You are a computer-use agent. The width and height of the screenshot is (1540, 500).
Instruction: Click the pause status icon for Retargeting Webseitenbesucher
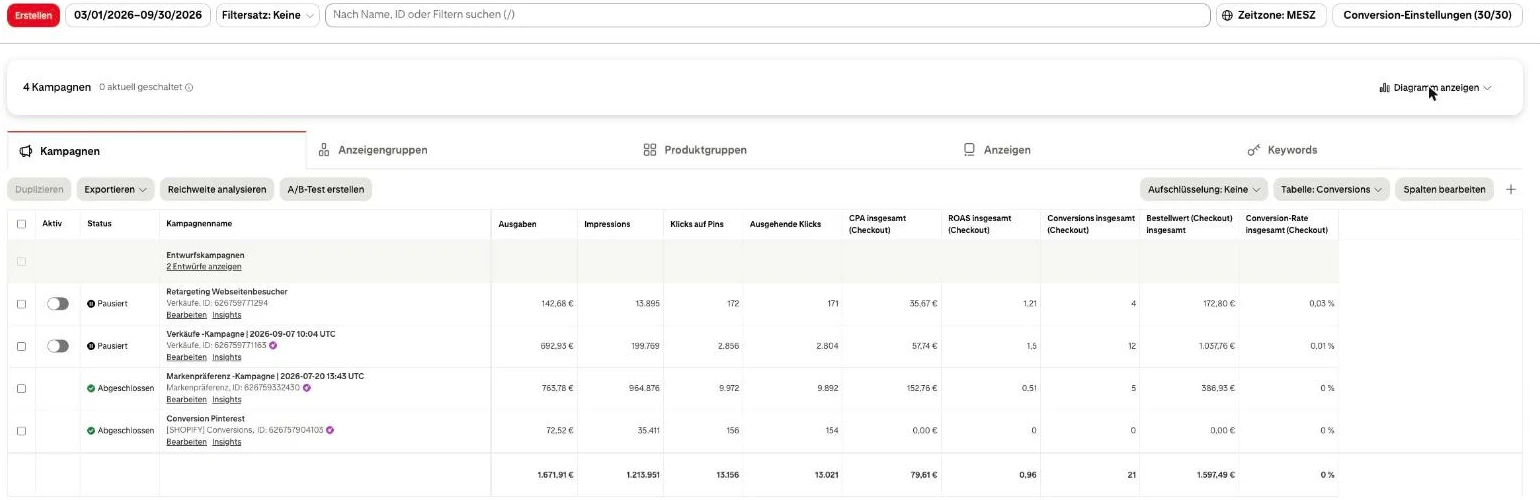tap(91, 303)
